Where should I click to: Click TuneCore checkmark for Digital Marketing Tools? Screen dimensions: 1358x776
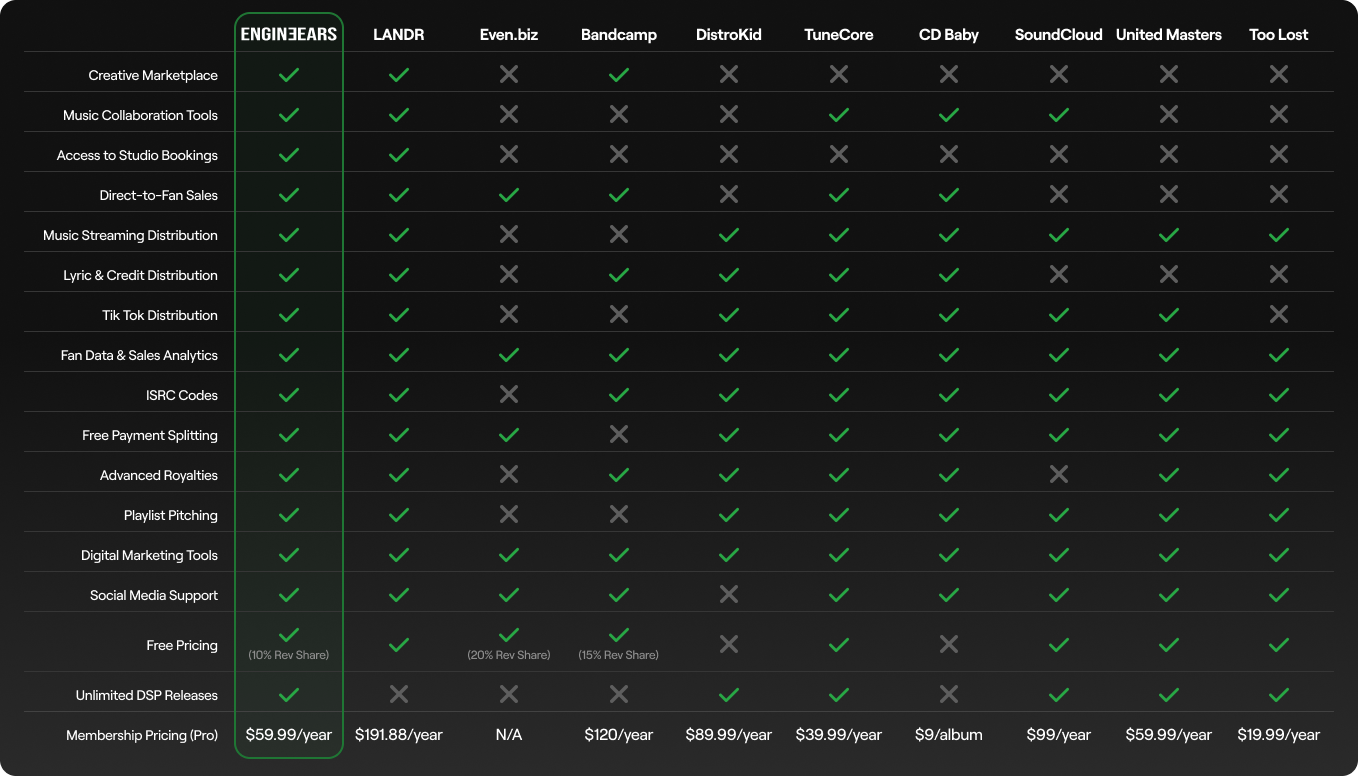click(x=839, y=555)
